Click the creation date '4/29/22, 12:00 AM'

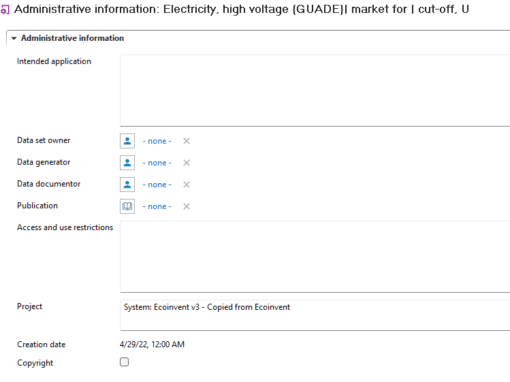tap(152, 344)
